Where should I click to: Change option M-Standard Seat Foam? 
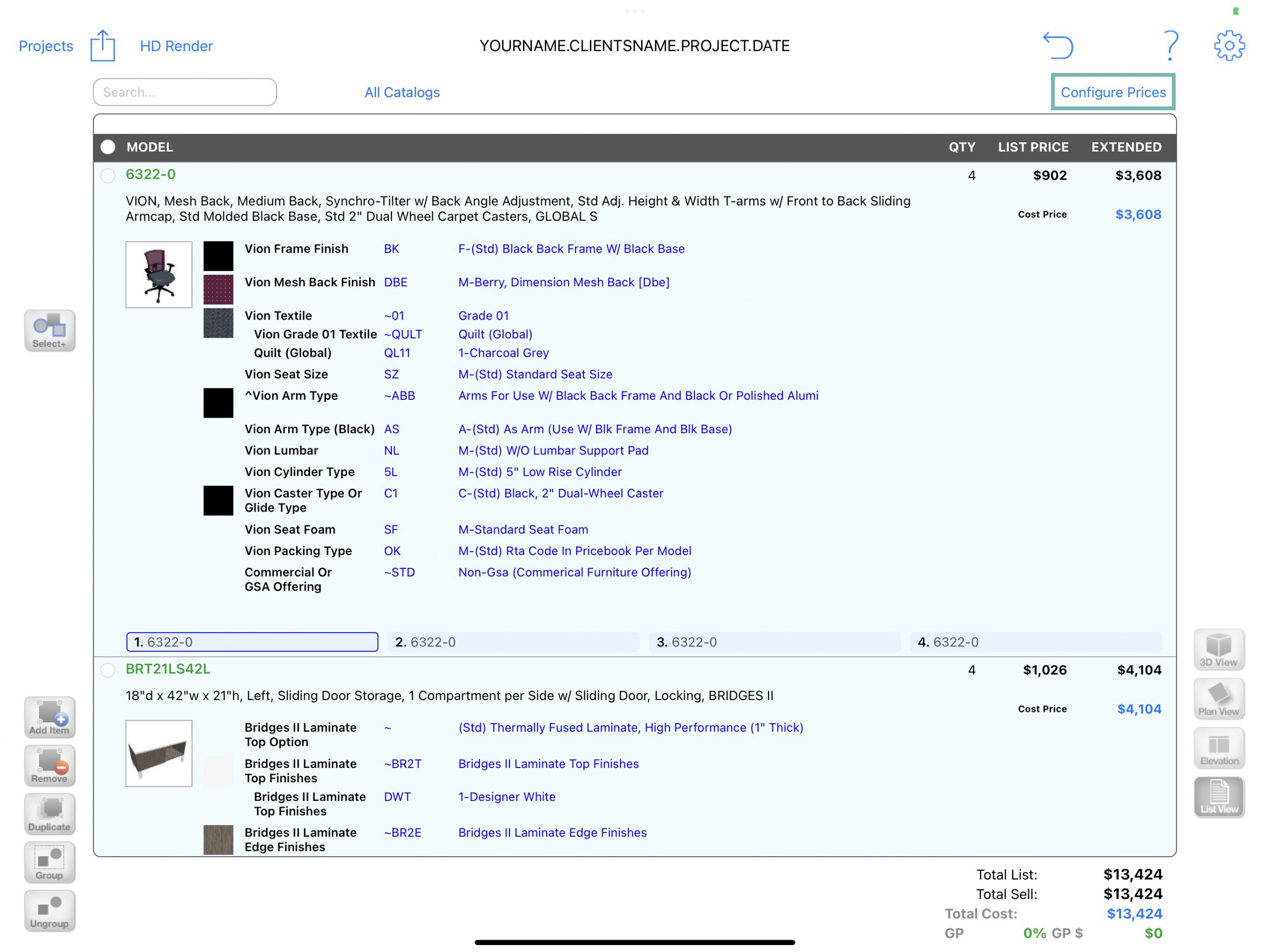[523, 529]
